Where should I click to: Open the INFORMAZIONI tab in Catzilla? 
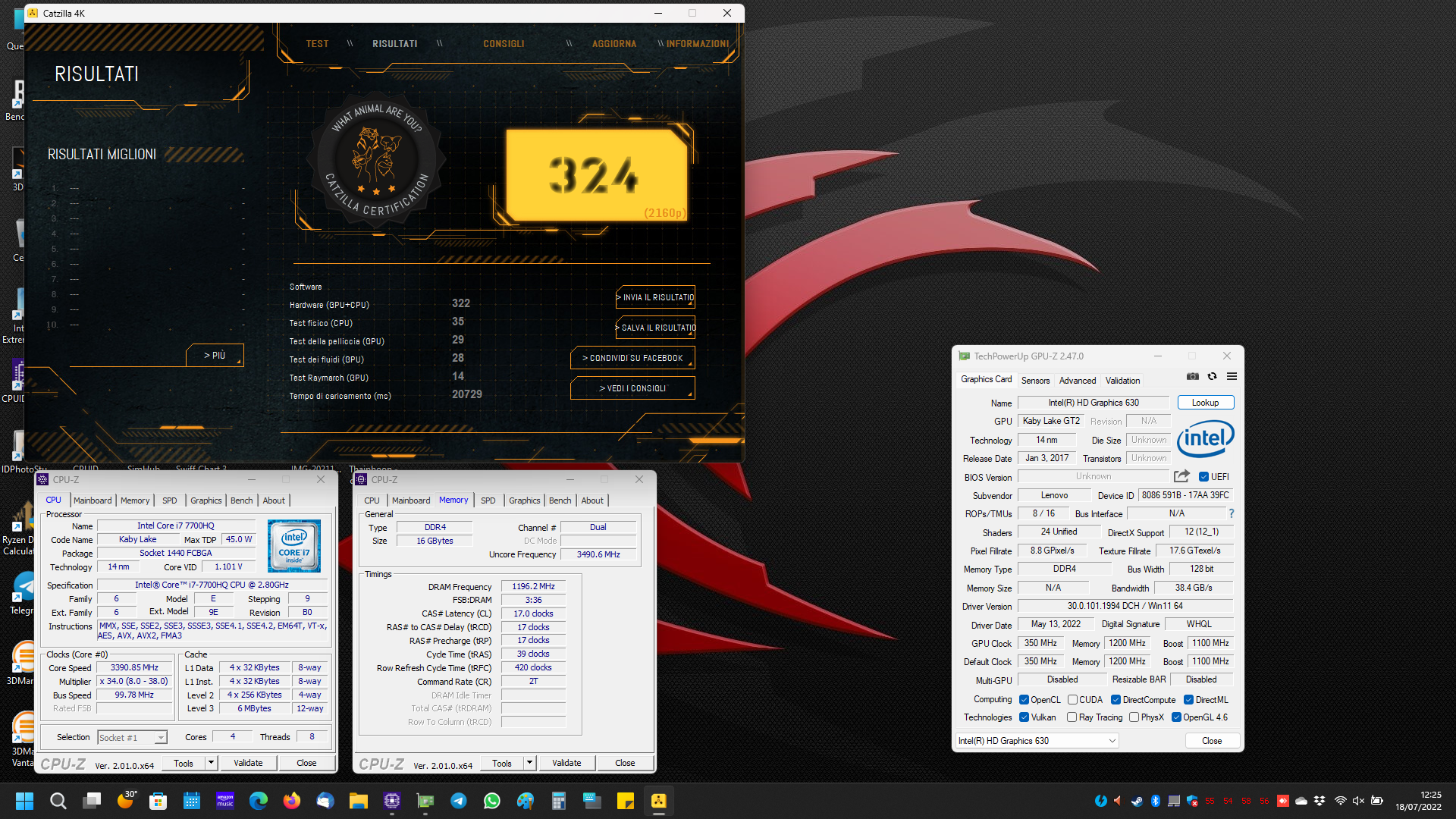click(698, 44)
